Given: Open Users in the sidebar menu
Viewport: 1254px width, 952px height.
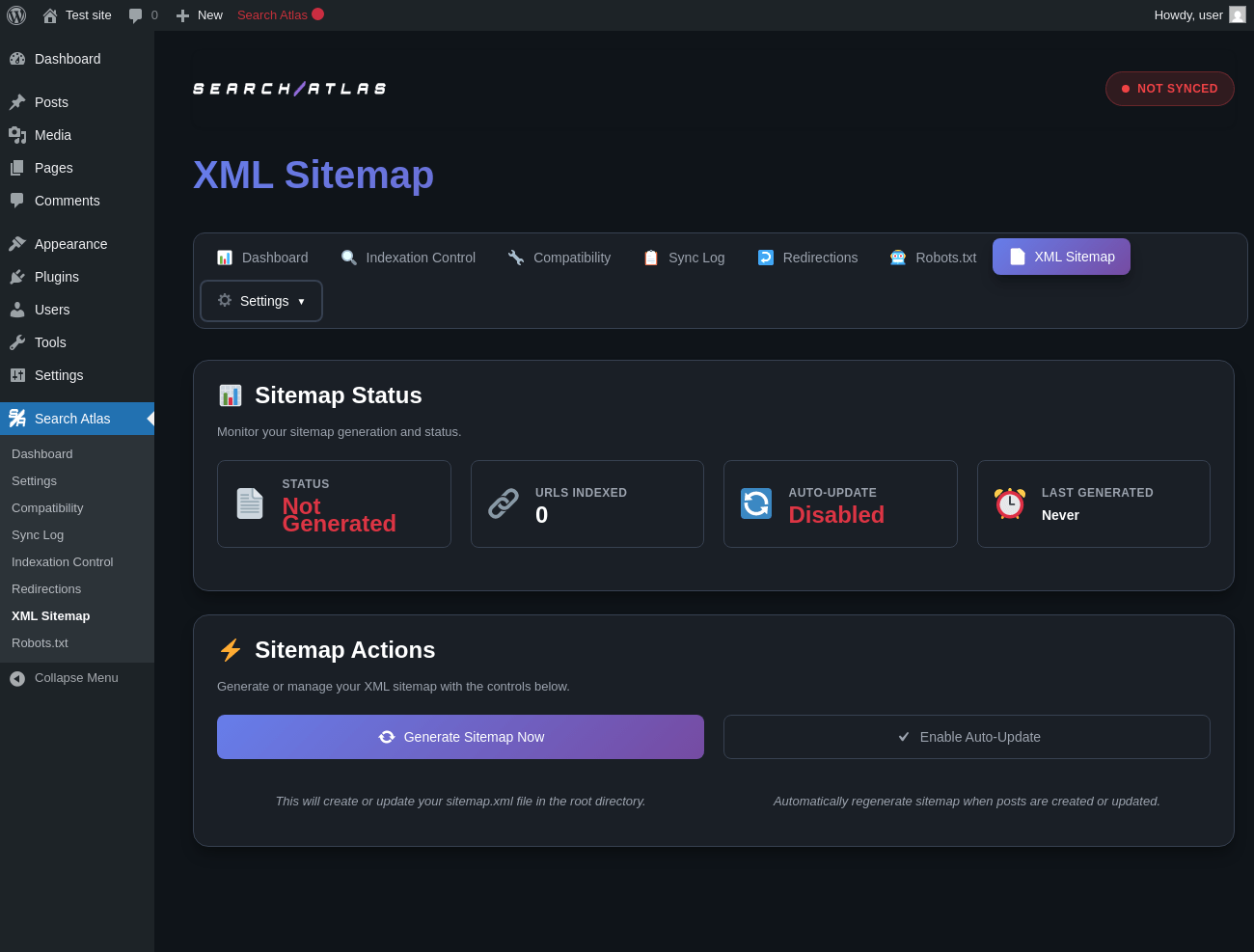Looking at the screenshot, I should [77, 310].
